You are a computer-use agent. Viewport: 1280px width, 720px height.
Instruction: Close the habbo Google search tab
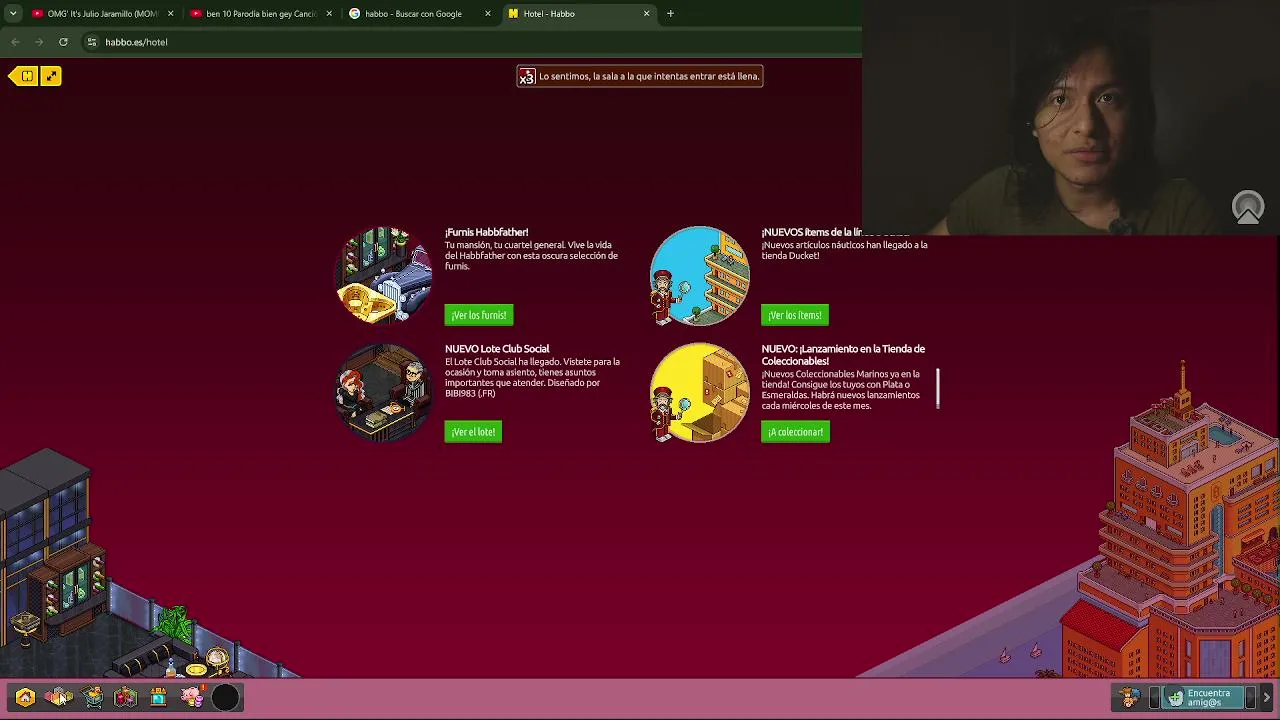pos(488,14)
